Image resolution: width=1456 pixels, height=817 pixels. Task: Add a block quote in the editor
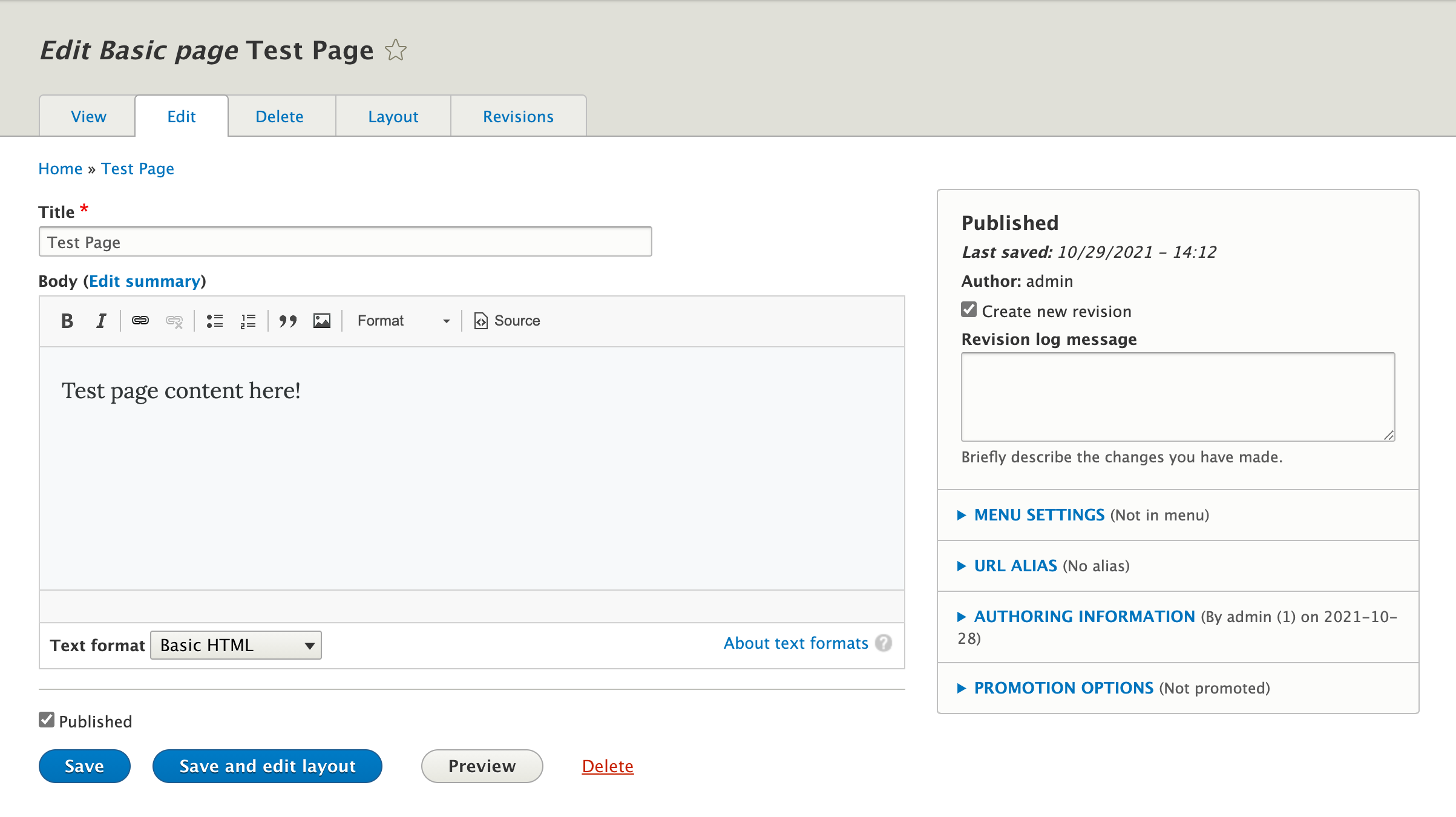click(289, 321)
